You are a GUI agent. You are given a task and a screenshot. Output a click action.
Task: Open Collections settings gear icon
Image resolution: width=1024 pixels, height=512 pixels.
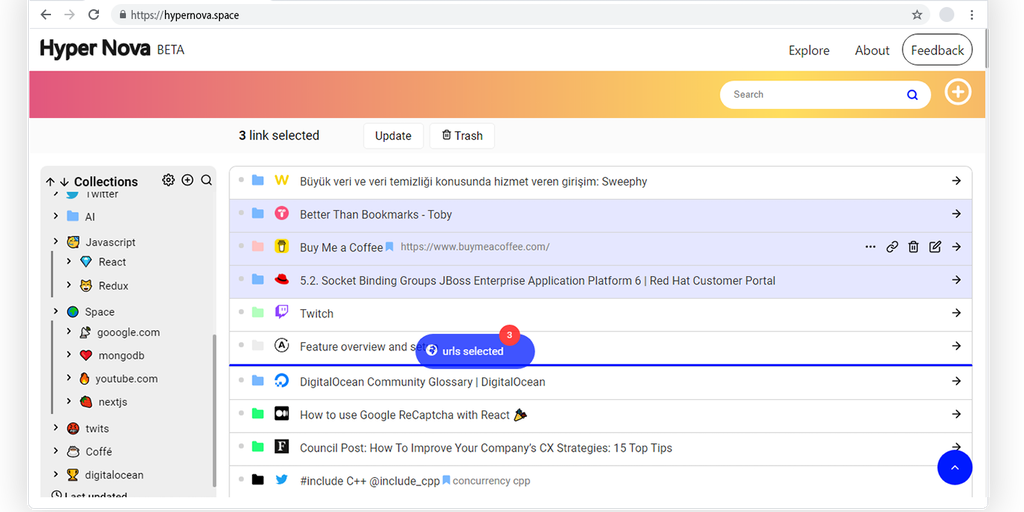click(x=168, y=181)
